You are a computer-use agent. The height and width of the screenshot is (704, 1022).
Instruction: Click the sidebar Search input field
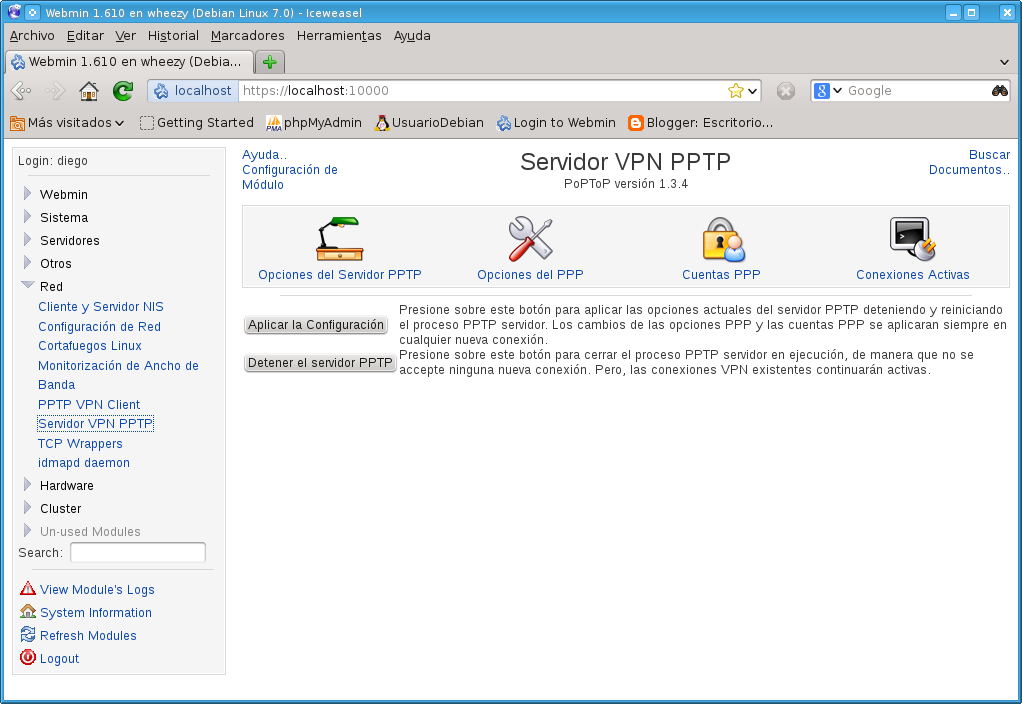click(x=138, y=552)
